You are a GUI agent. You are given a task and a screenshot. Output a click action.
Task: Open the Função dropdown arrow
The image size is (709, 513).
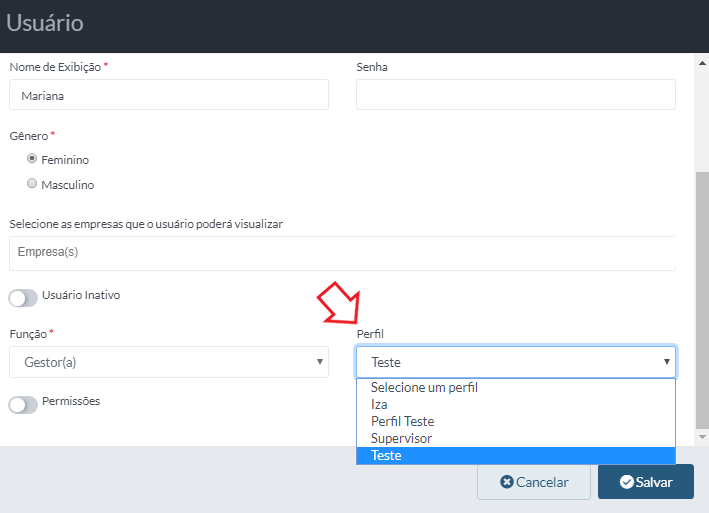pos(320,362)
